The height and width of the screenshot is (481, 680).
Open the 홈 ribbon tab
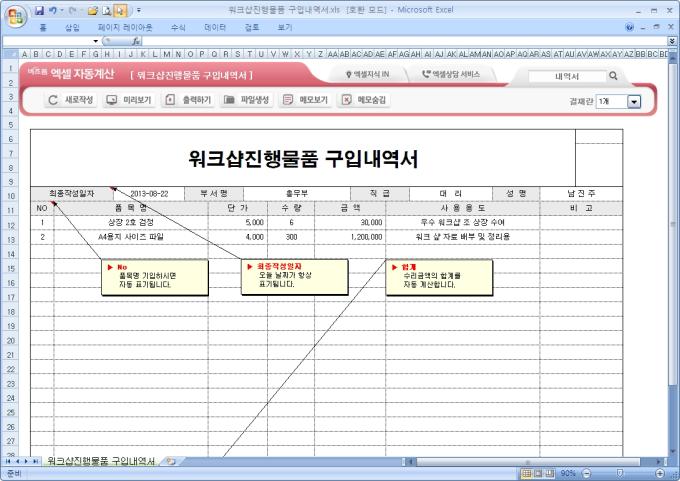[42, 28]
